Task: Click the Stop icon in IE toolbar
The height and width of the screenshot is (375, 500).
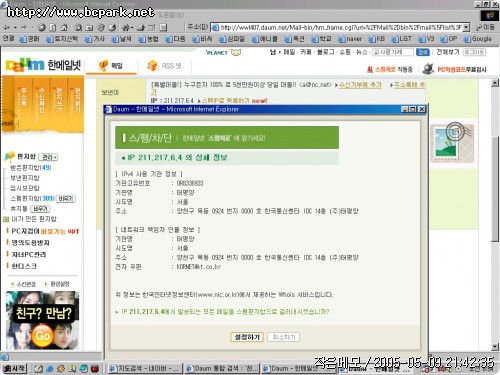Action: 42,27
